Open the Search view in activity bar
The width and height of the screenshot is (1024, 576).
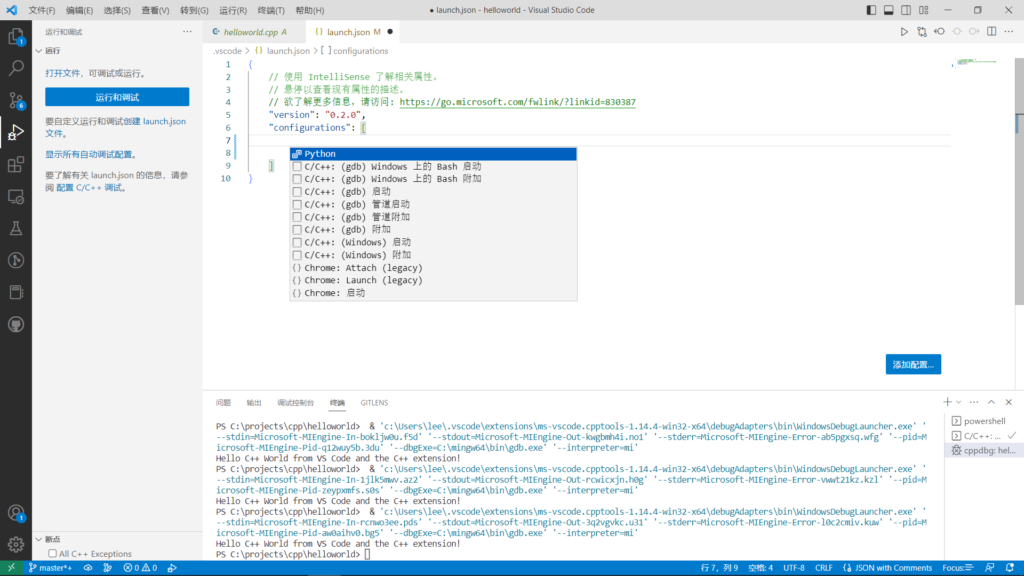point(16,69)
